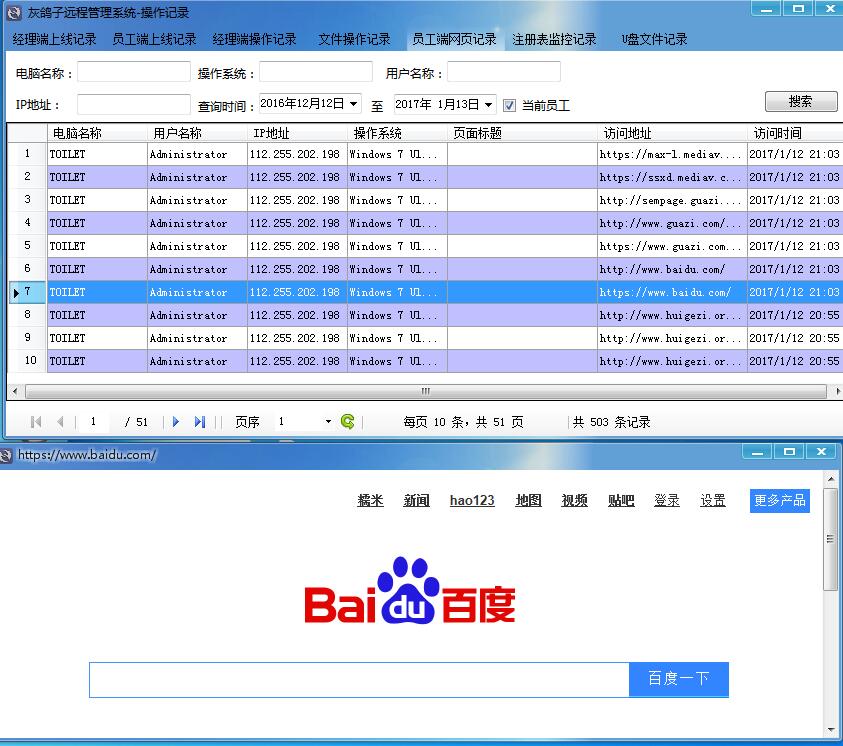Select row 2 with https://ssxd.mediav address
This screenshot has height=746, width=843.
(425, 177)
